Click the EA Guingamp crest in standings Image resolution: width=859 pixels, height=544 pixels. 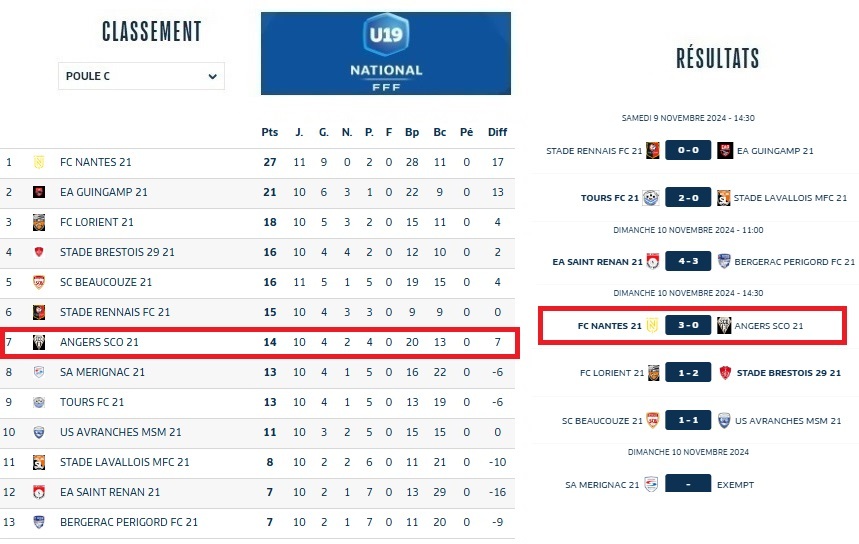39,192
